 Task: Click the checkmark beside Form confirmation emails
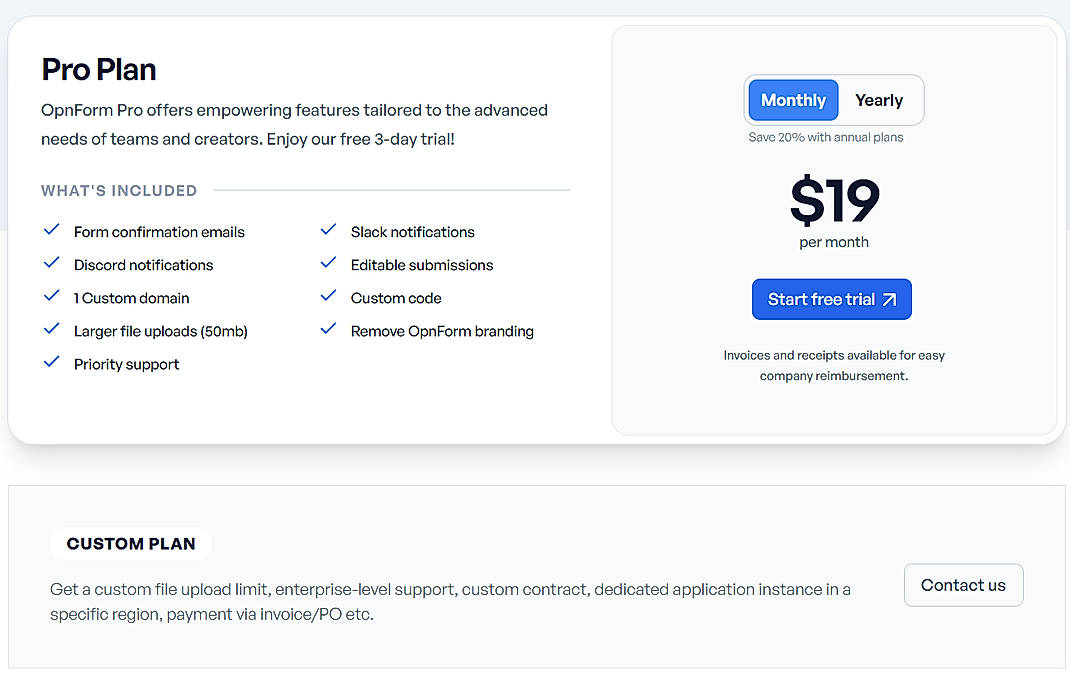[x=52, y=231]
